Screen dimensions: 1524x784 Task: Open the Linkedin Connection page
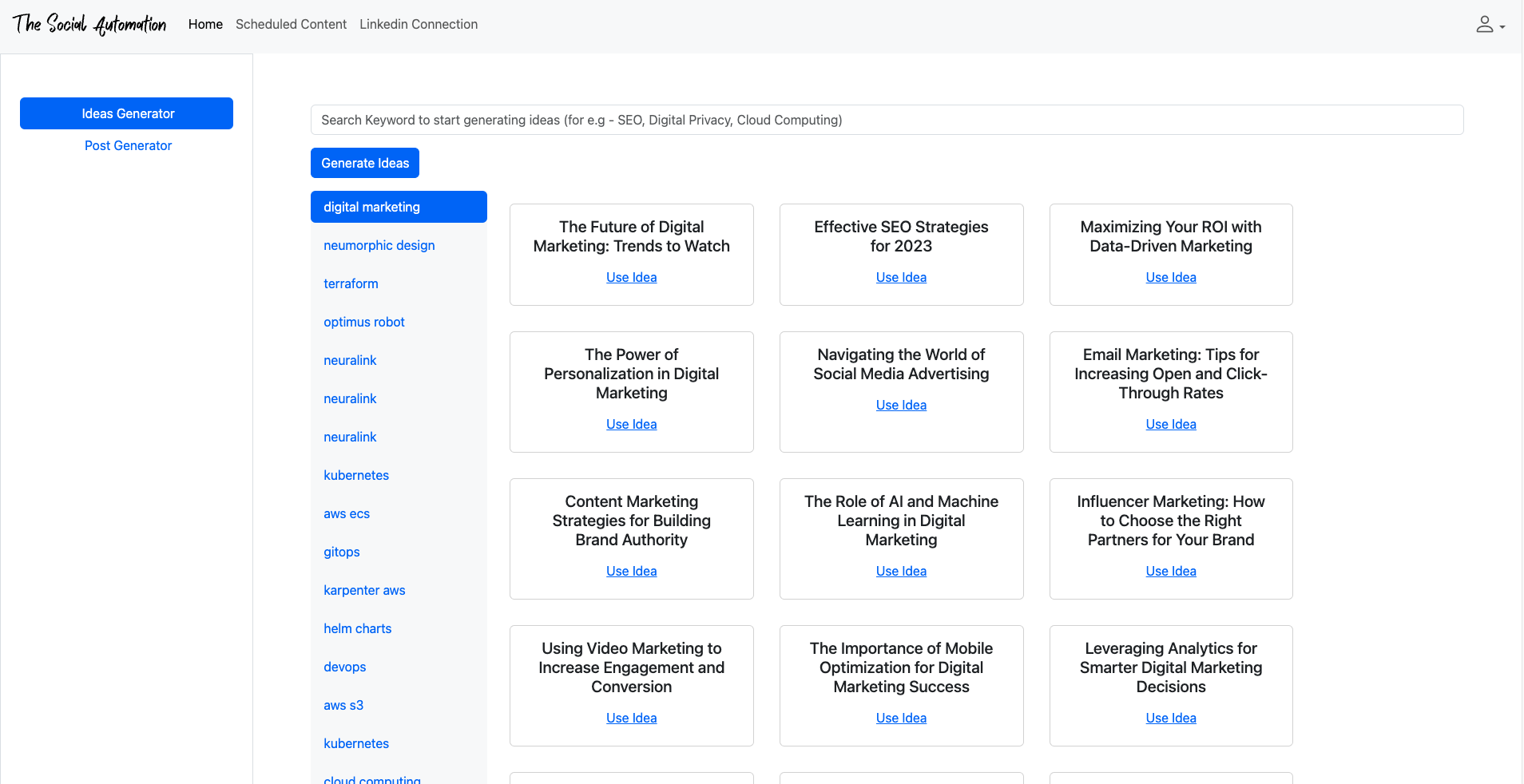click(419, 25)
